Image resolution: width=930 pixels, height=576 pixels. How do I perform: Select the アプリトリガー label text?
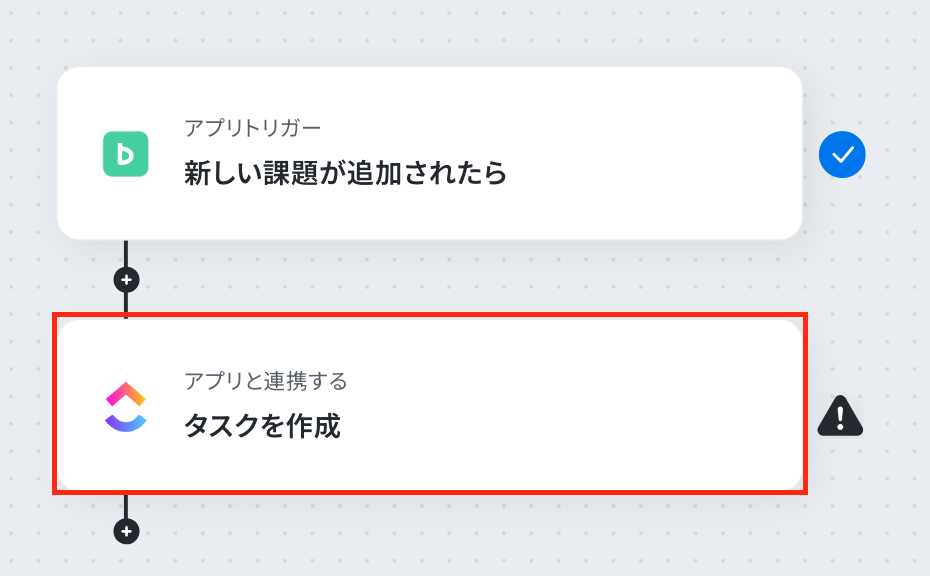253,128
